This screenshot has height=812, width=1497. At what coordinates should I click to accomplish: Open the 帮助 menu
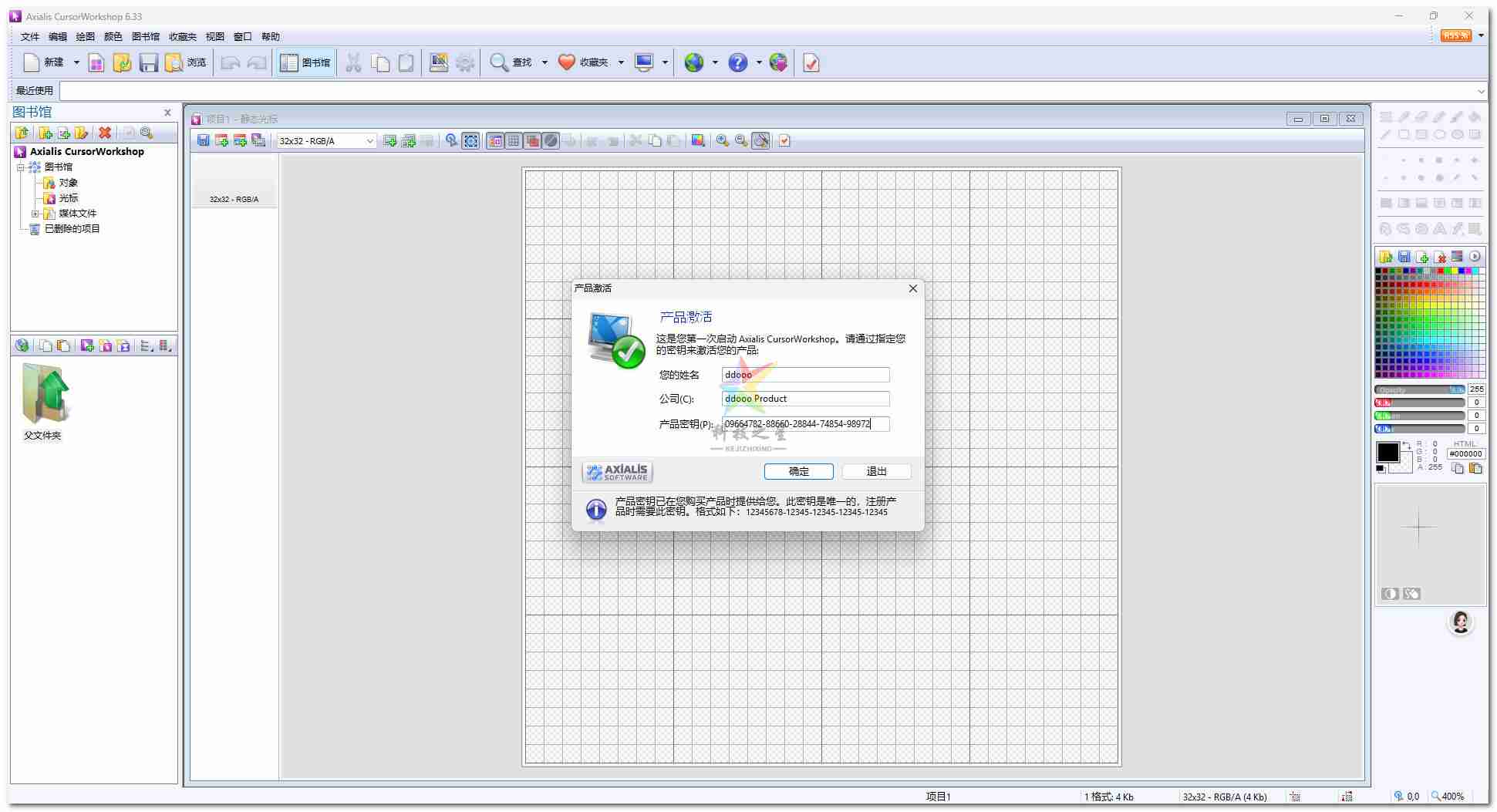click(x=271, y=35)
